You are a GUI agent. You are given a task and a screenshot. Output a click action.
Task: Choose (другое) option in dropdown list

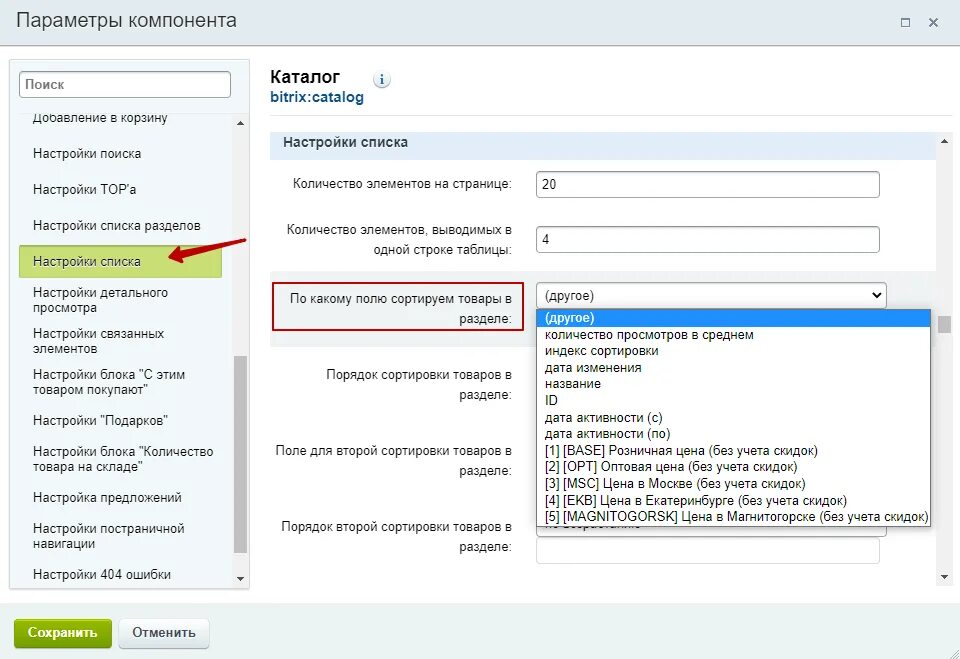tap(733, 318)
